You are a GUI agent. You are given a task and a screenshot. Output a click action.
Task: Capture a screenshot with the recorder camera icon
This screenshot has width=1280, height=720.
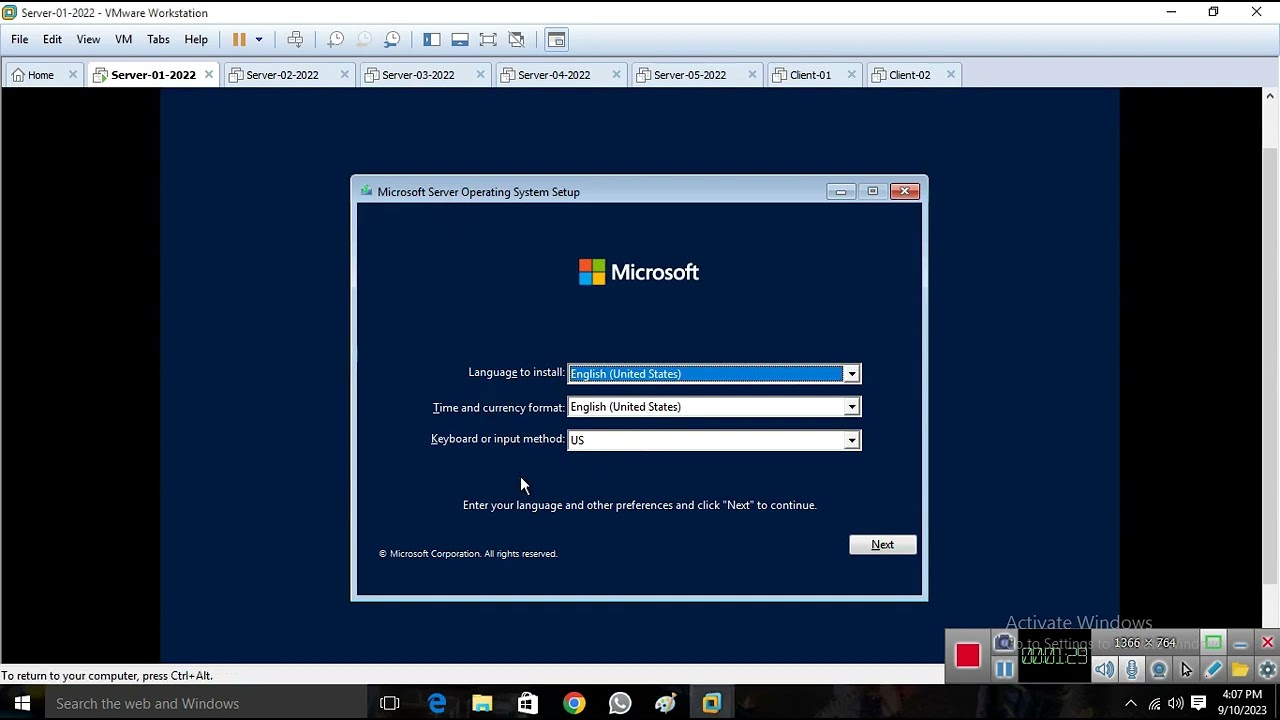[1004, 643]
